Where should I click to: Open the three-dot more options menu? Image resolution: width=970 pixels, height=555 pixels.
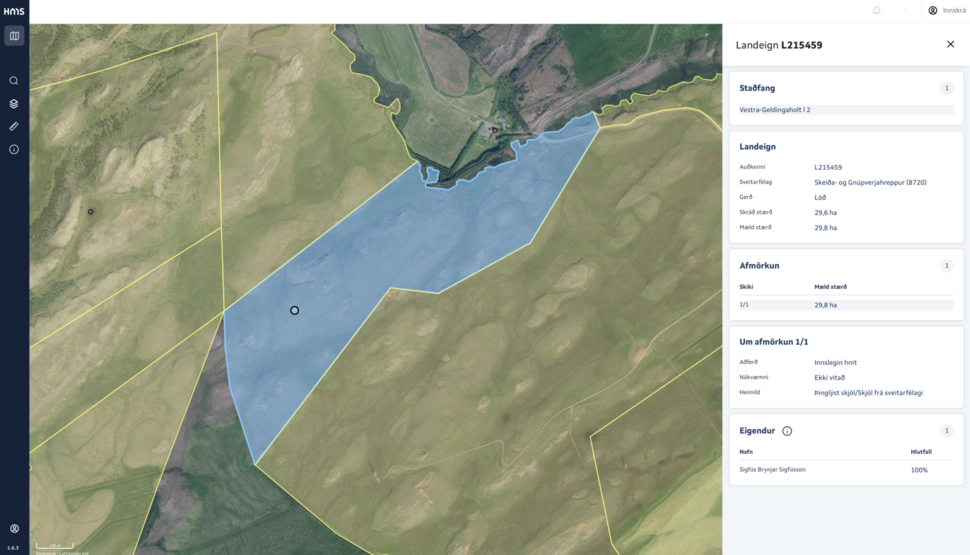pos(906,11)
